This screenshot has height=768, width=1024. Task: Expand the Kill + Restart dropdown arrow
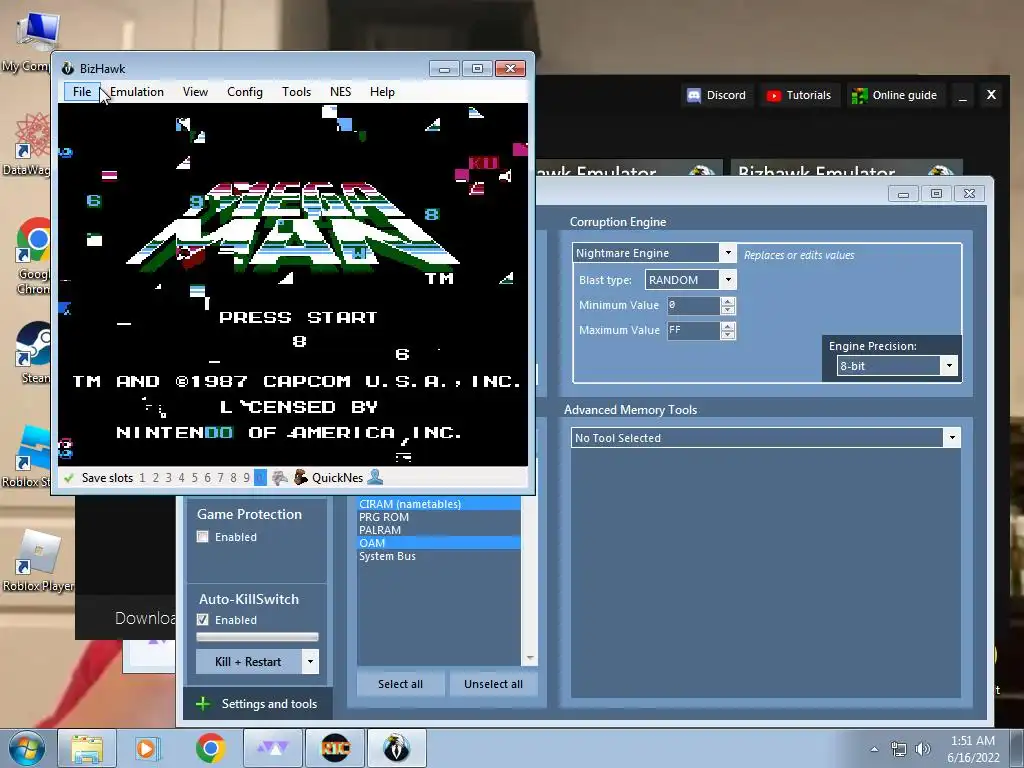pyautogui.click(x=310, y=662)
